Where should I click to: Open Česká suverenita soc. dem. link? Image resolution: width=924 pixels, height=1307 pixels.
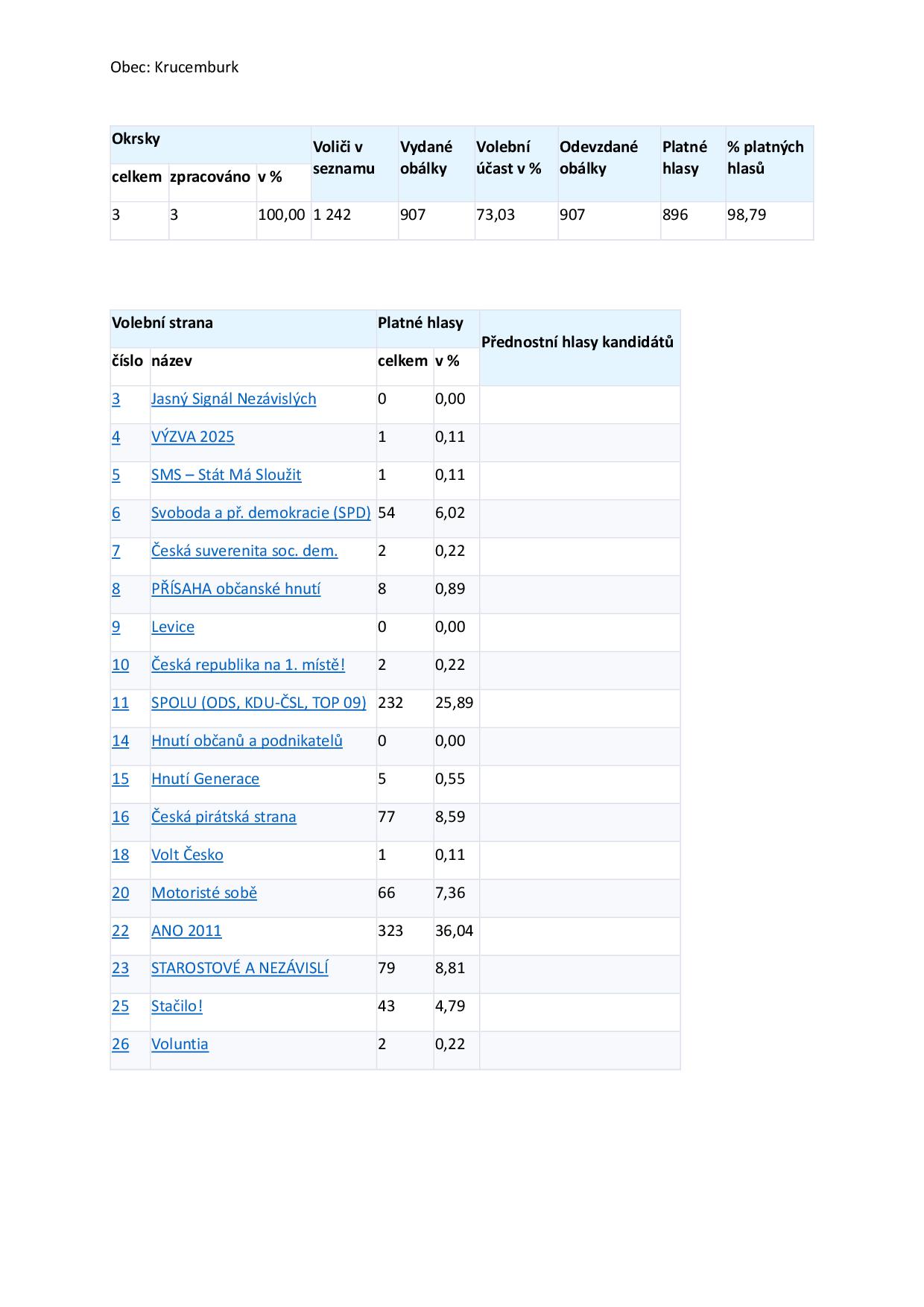[x=244, y=551]
